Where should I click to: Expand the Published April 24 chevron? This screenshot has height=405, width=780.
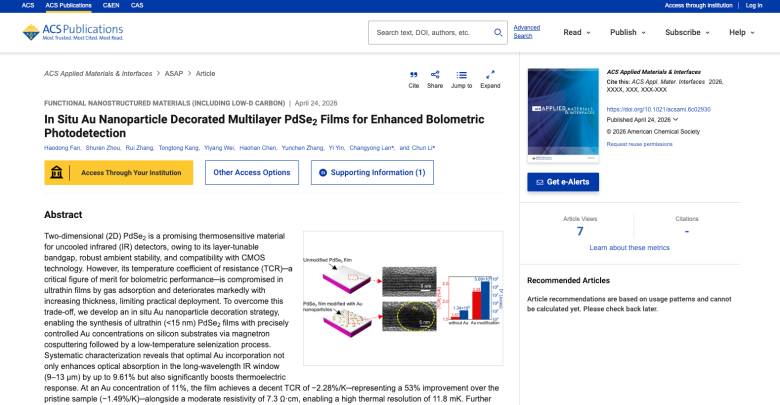coord(676,119)
